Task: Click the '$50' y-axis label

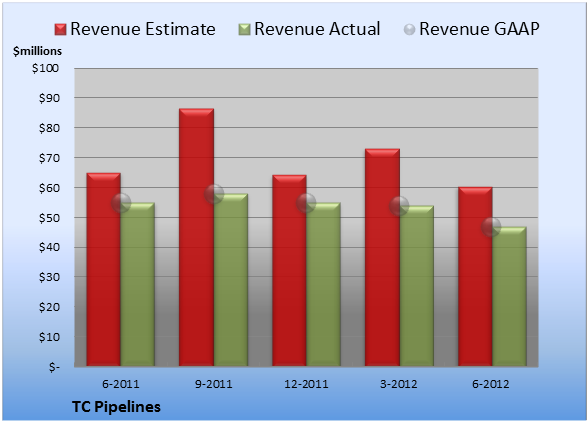Action: (49, 218)
